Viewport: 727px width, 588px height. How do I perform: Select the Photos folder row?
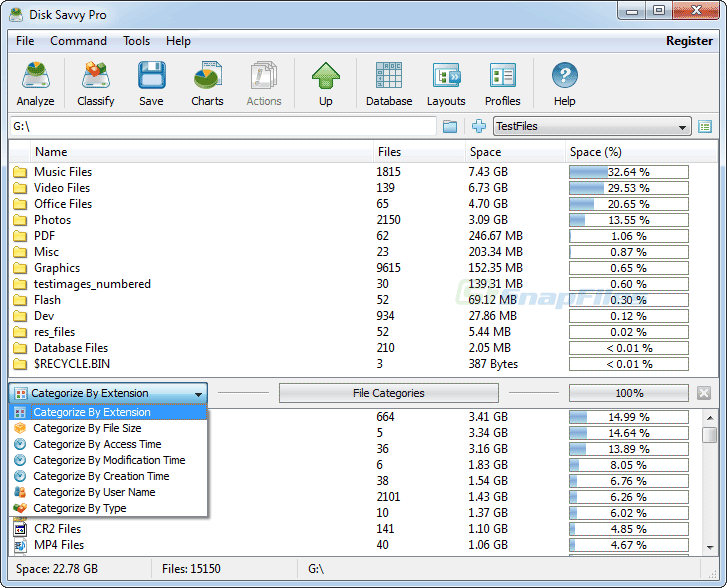click(364, 220)
